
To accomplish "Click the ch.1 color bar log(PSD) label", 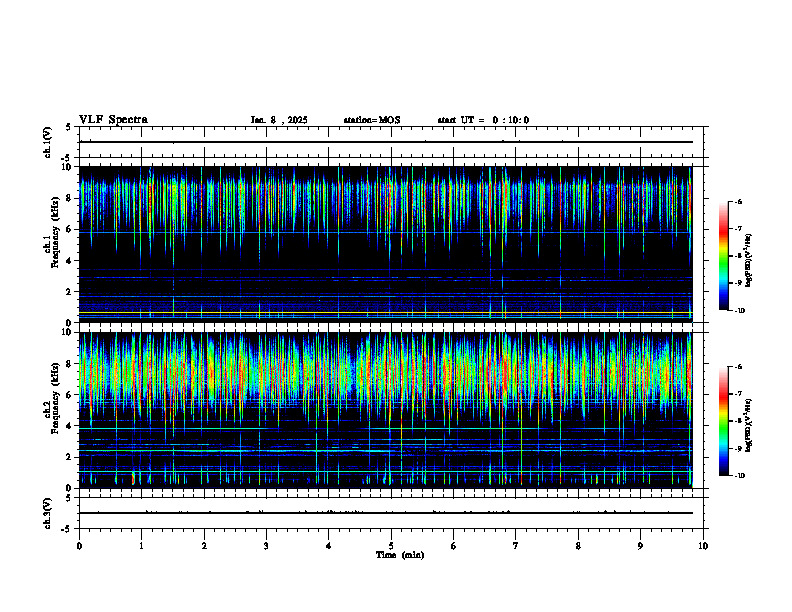I will tap(748, 260).
